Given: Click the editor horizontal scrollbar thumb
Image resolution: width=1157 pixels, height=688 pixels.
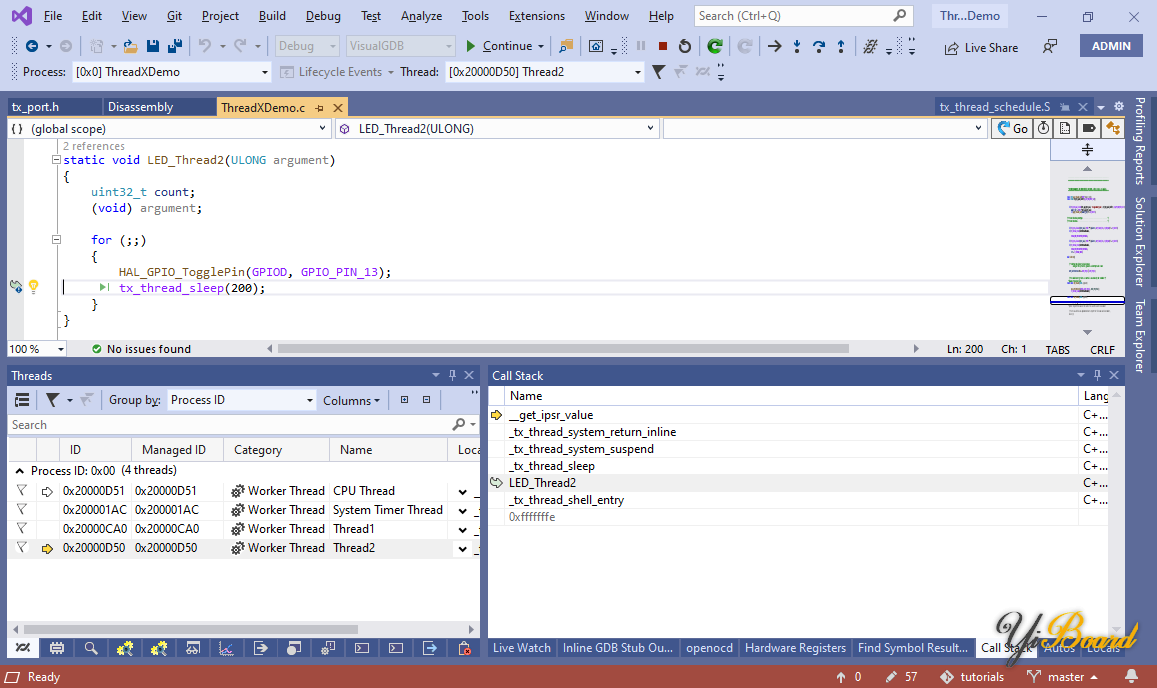Looking at the screenshot, I should tap(563, 348).
